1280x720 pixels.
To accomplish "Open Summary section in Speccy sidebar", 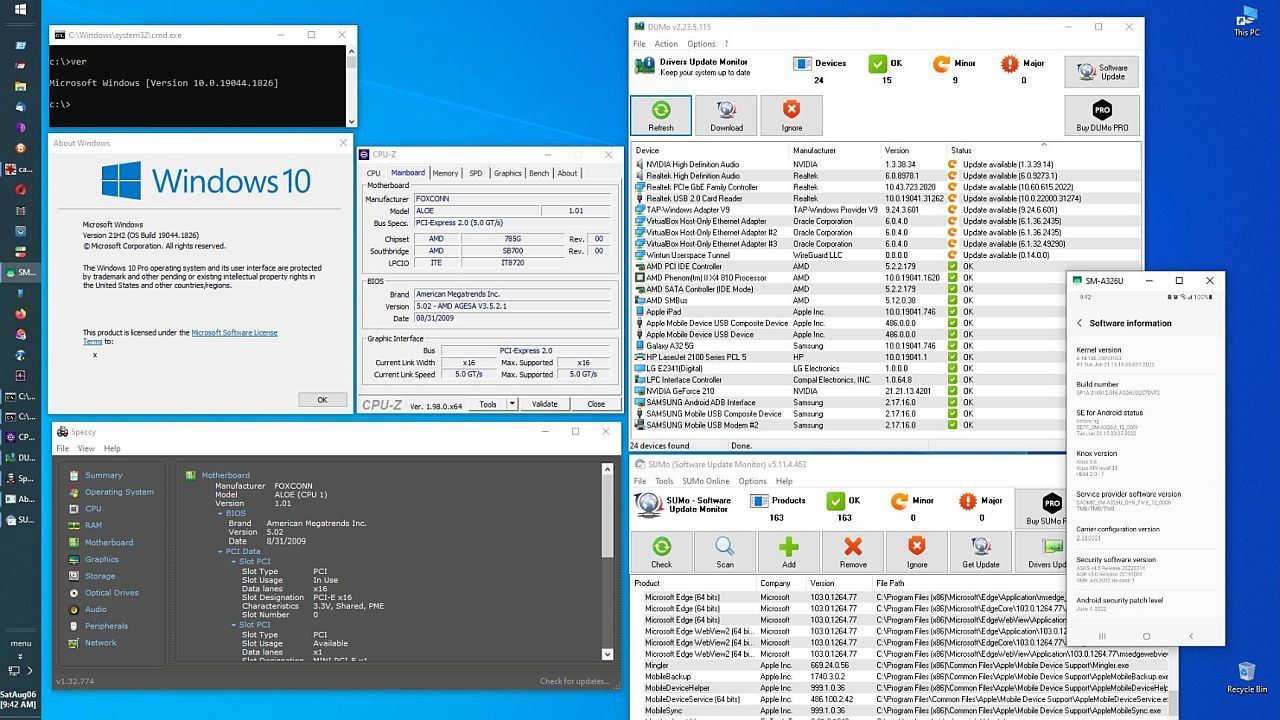I will (x=103, y=475).
